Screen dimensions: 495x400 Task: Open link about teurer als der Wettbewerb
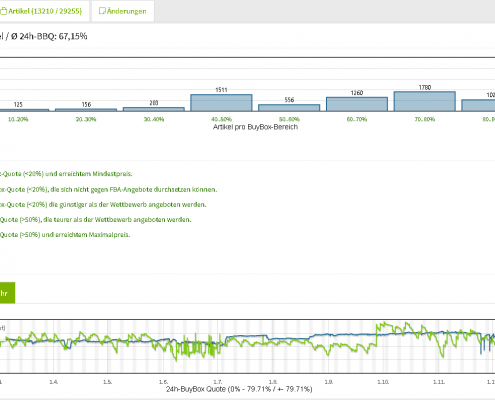[96, 220]
